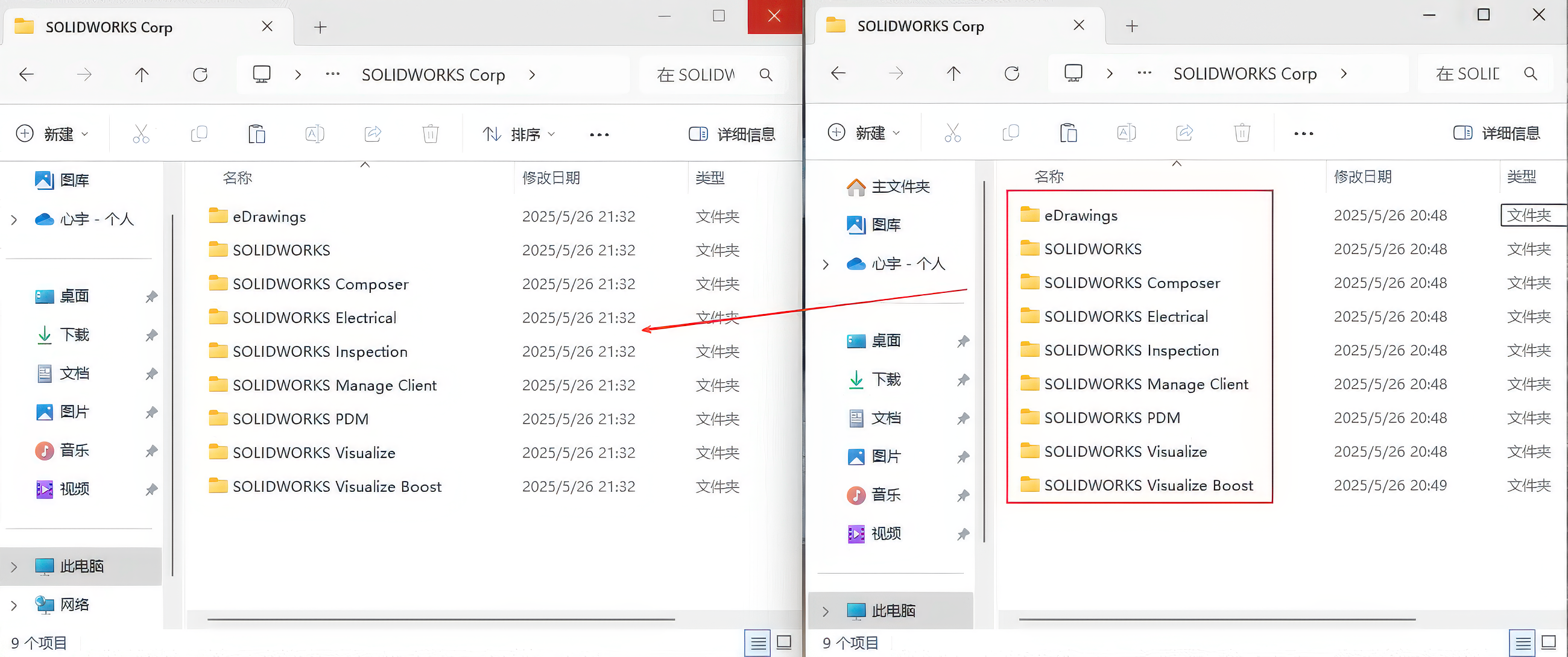The width and height of the screenshot is (1568, 657).
Task: Go up one level in right window
Action: click(x=954, y=74)
